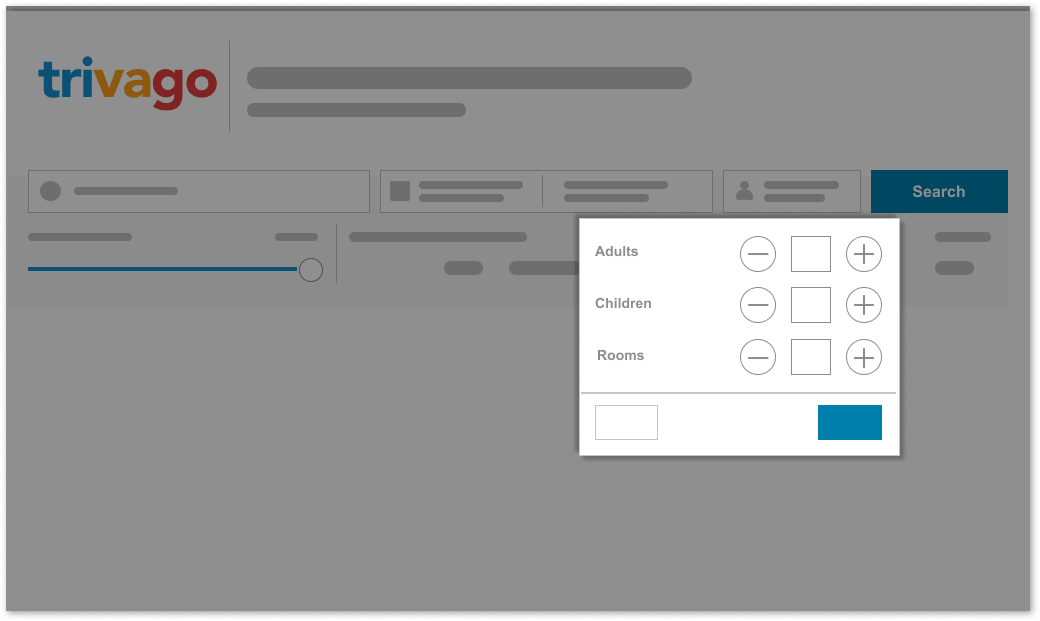The image size is (1040, 621).
Task: Click the Rooms number box
Action: click(811, 357)
